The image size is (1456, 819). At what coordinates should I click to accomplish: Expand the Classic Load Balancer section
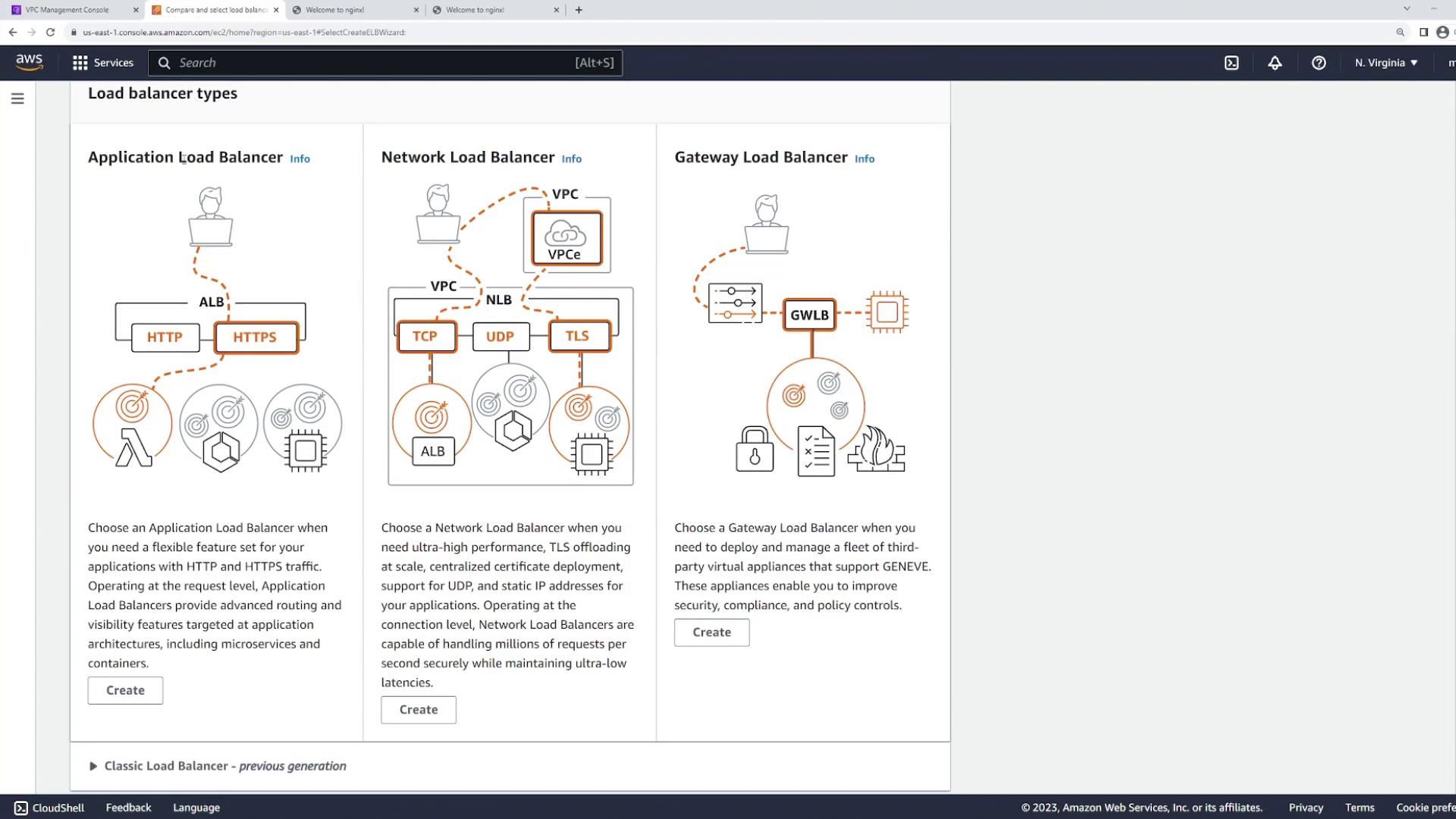click(x=93, y=766)
